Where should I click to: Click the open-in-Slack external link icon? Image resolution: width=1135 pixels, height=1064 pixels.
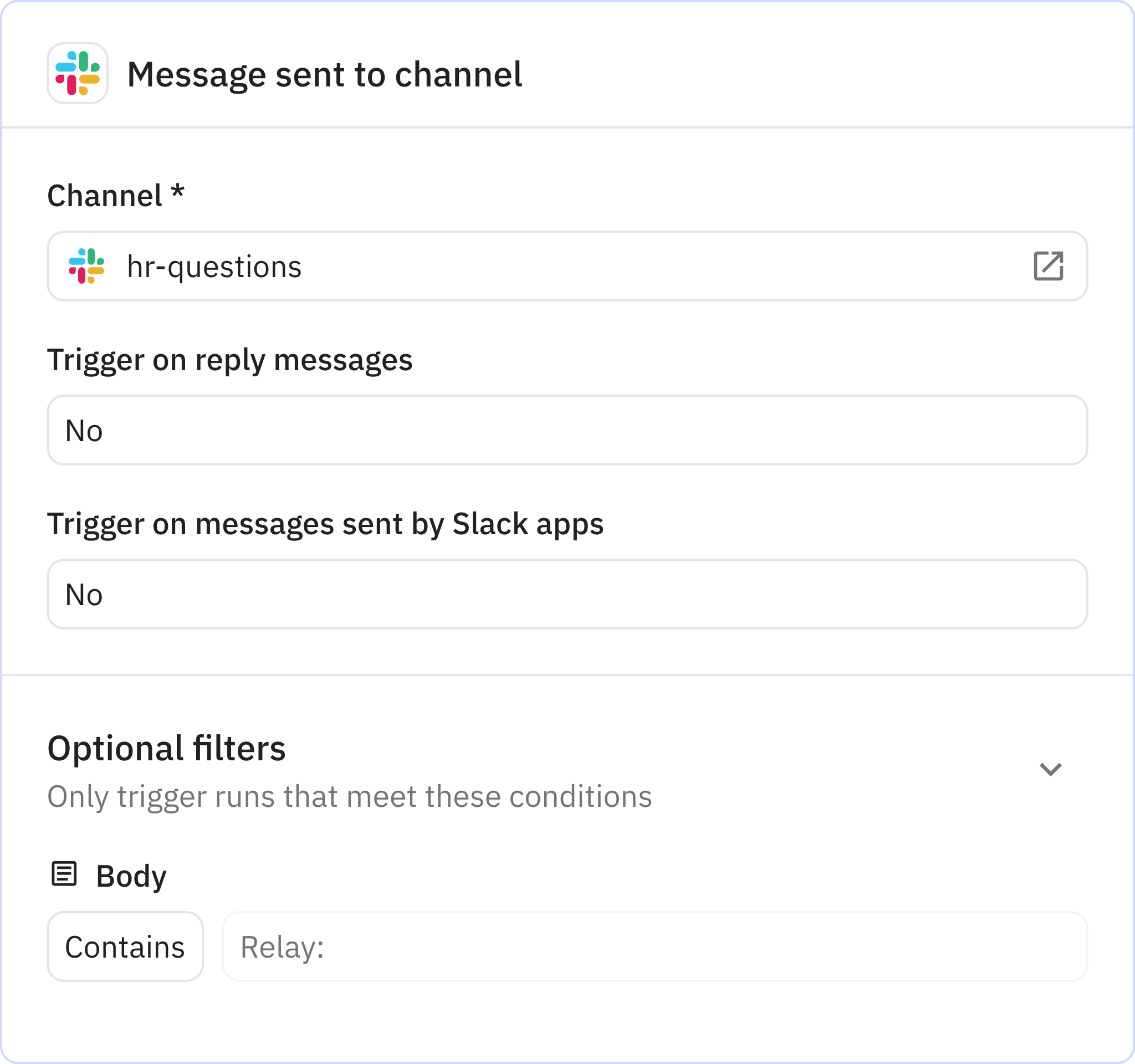1049,267
